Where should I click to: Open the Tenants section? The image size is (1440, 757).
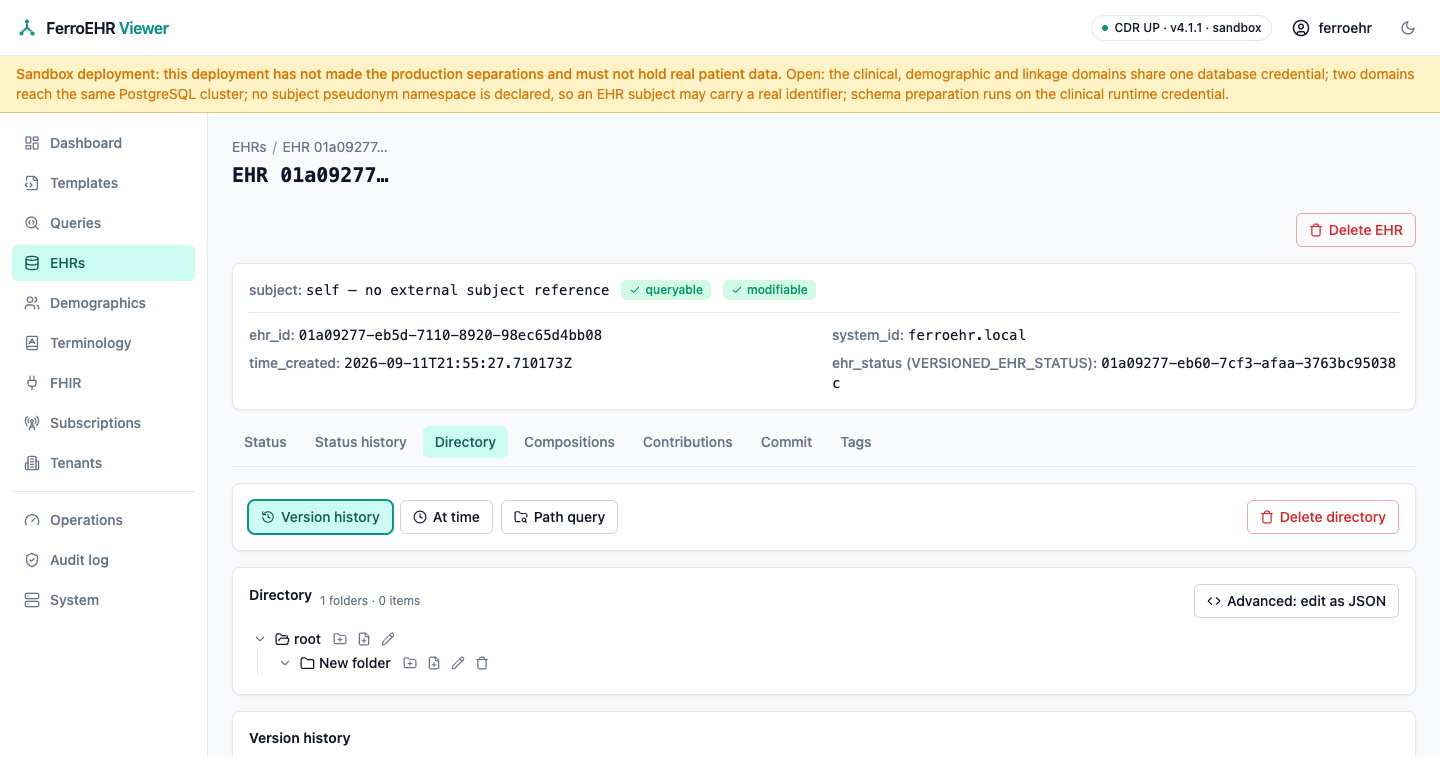103,463
